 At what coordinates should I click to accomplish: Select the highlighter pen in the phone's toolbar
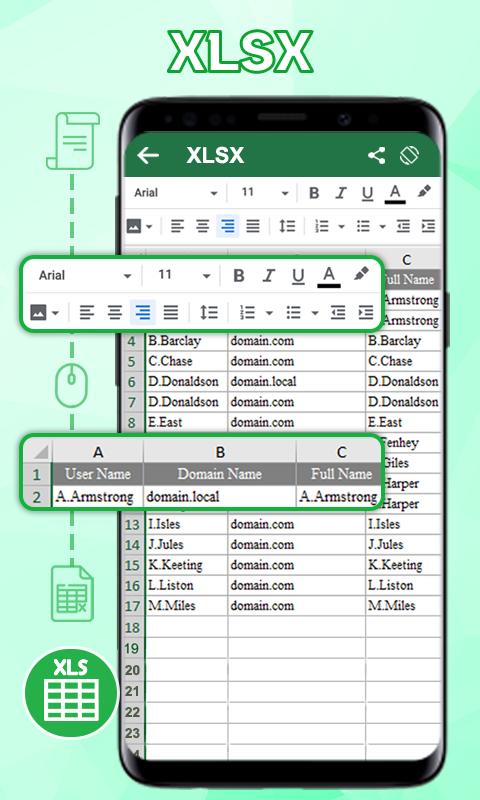[x=424, y=192]
